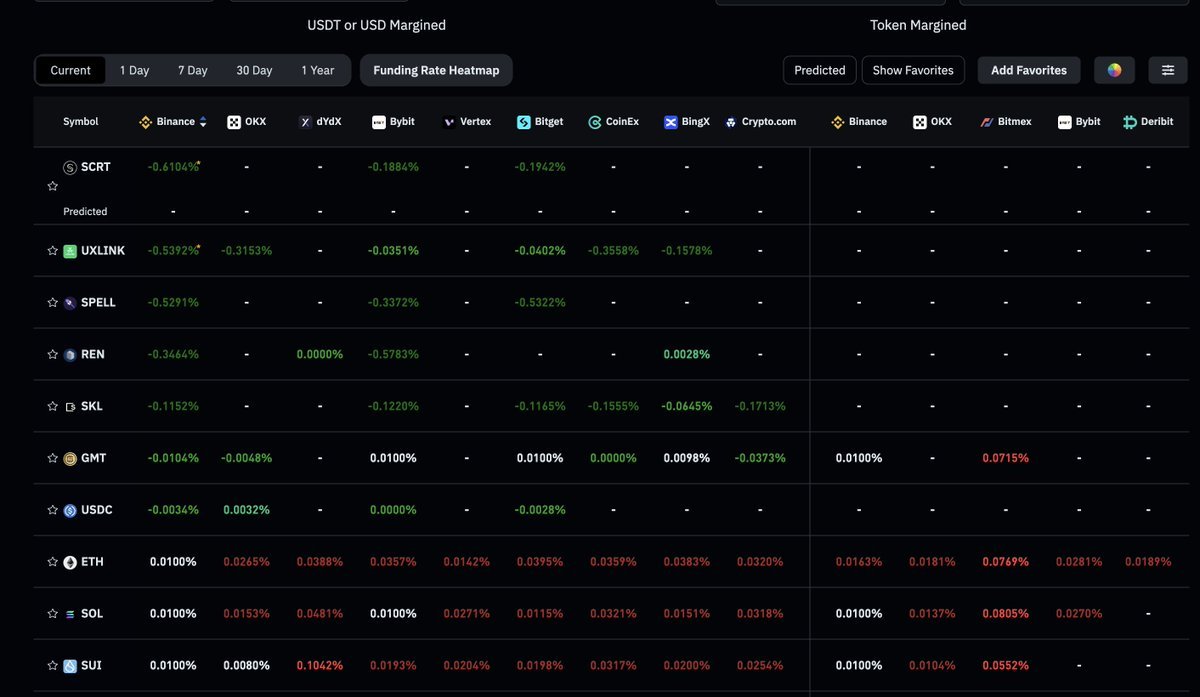1200x697 pixels.
Task: Click the Show Favorites button
Action: [913, 70]
